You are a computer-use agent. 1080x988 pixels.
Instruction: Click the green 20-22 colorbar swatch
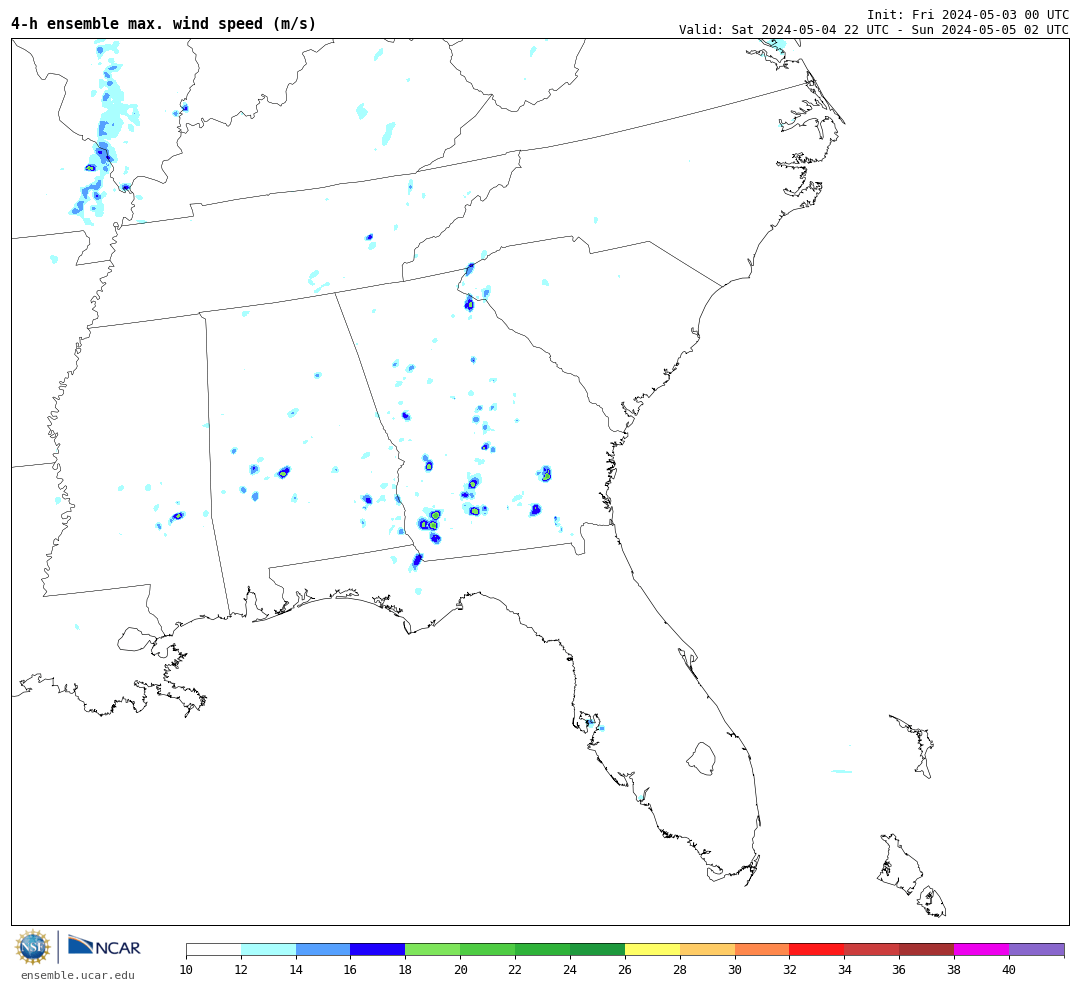(x=488, y=949)
